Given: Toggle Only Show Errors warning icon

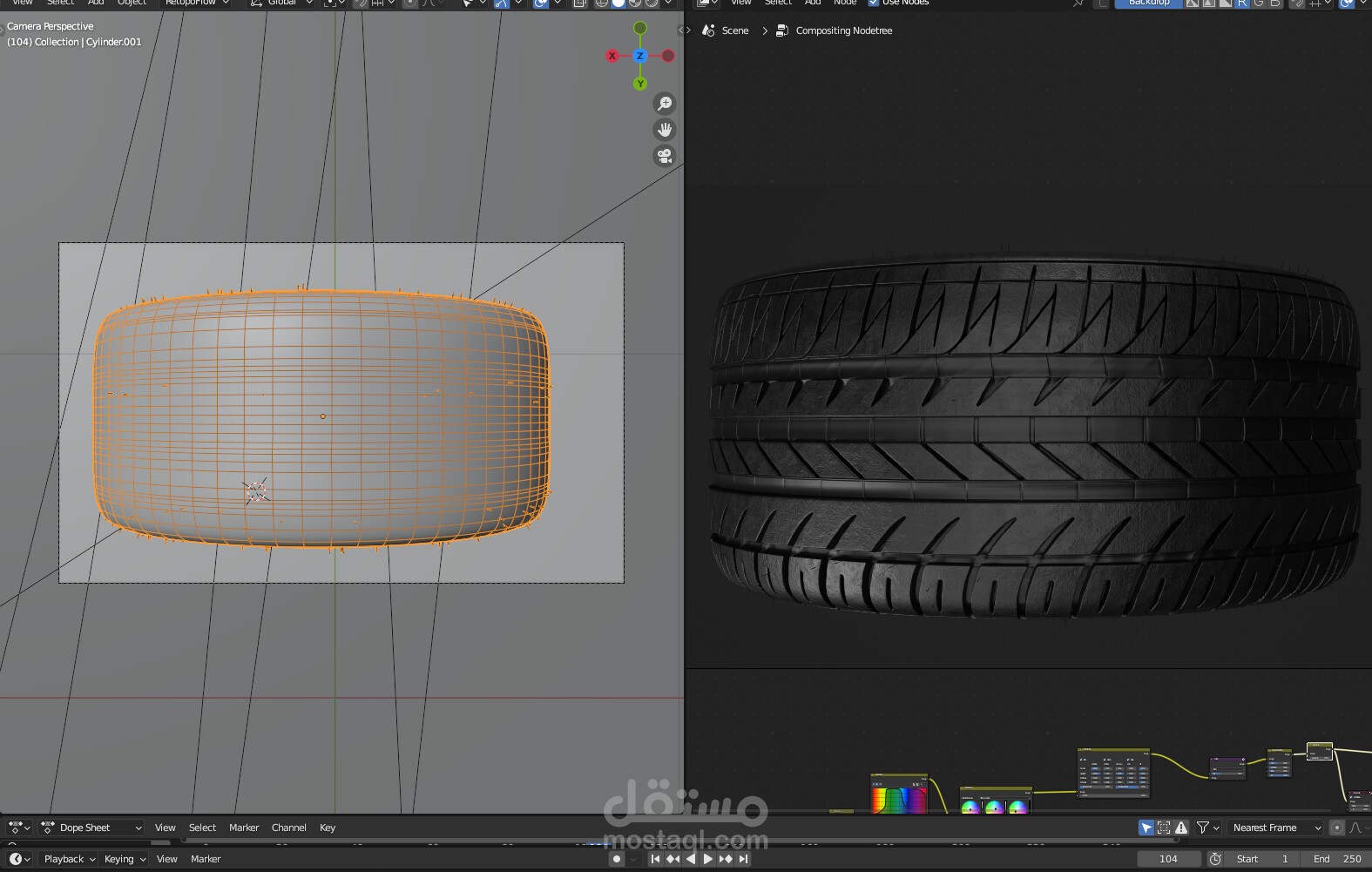Looking at the screenshot, I should pyautogui.click(x=1181, y=828).
